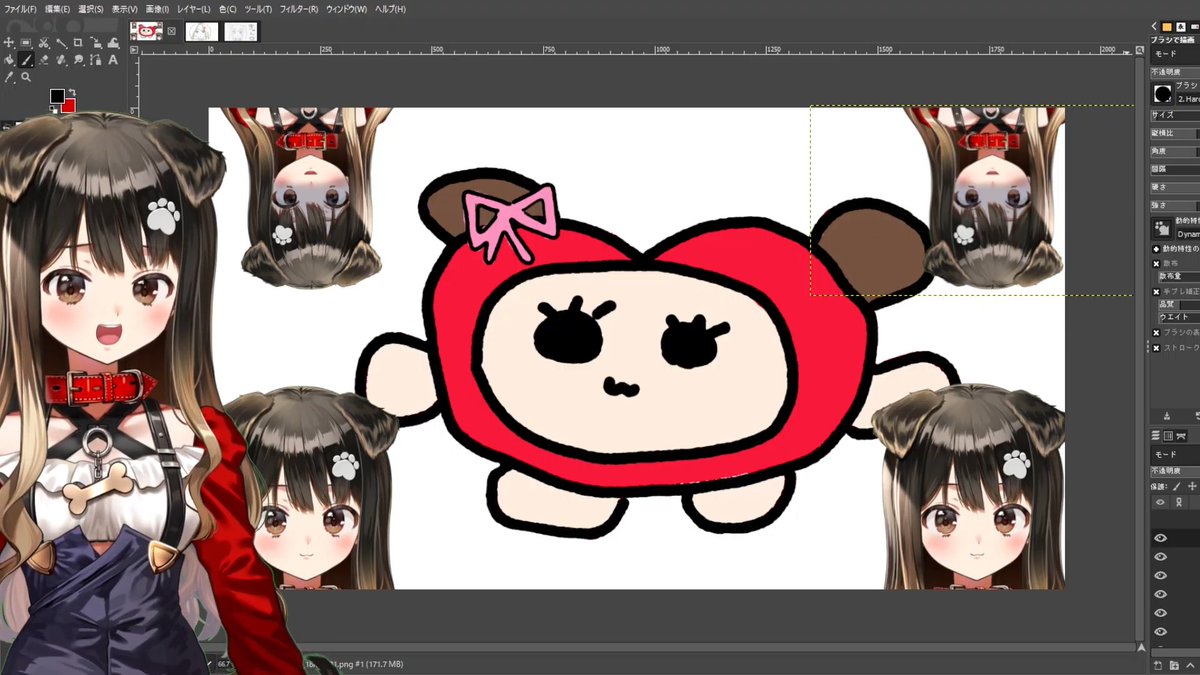Adjust the 不透明度 slider in layers panel
This screenshot has height=675, width=1200.
(1176, 470)
